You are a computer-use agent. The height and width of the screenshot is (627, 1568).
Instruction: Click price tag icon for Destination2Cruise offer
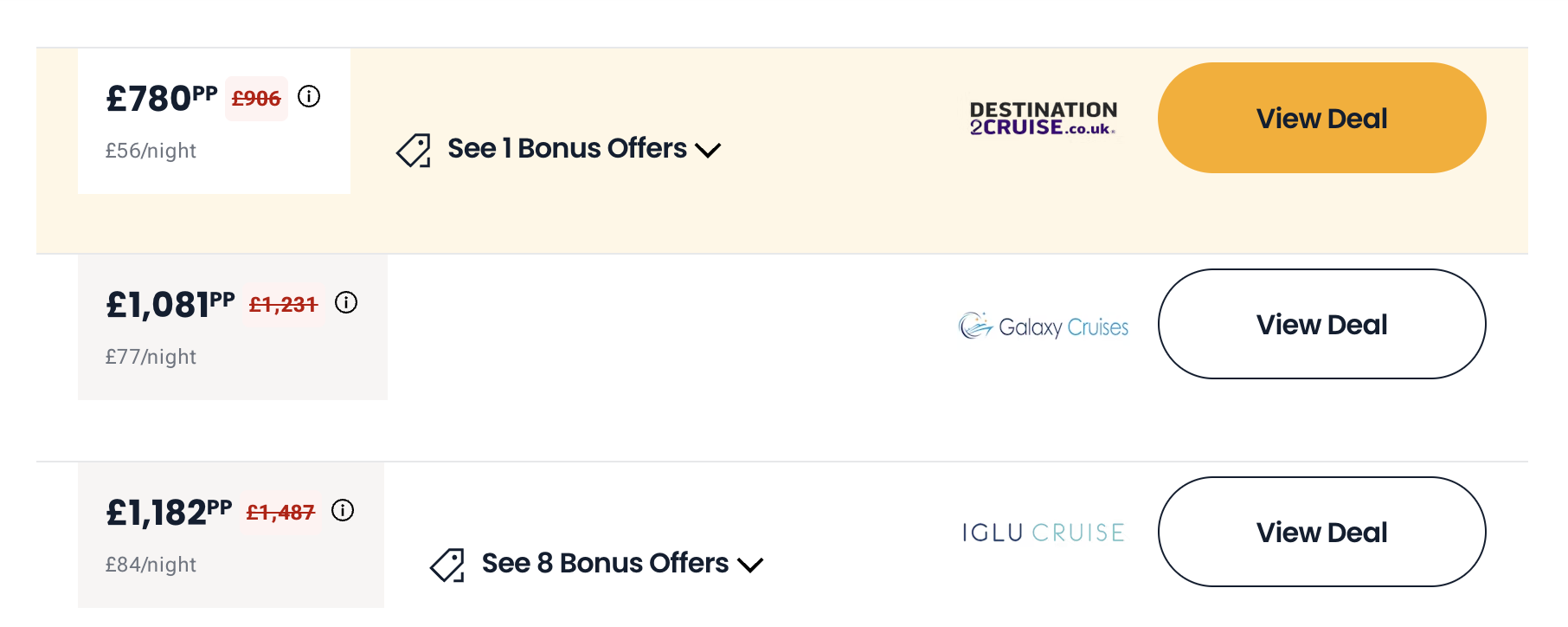click(414, 150)
